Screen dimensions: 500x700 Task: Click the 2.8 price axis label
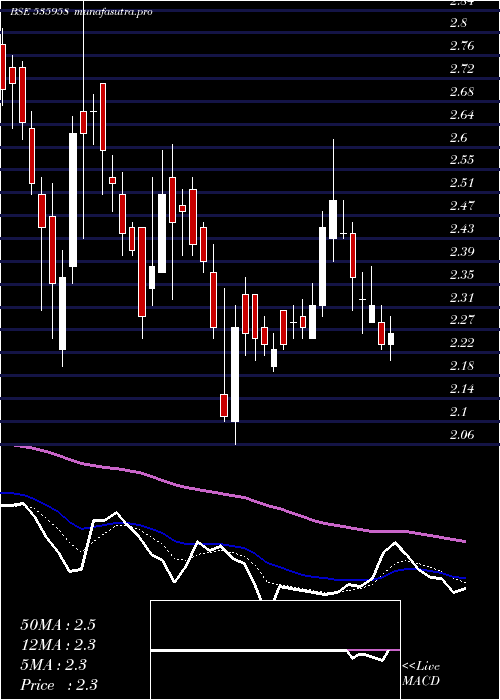(x=458, y=23)
